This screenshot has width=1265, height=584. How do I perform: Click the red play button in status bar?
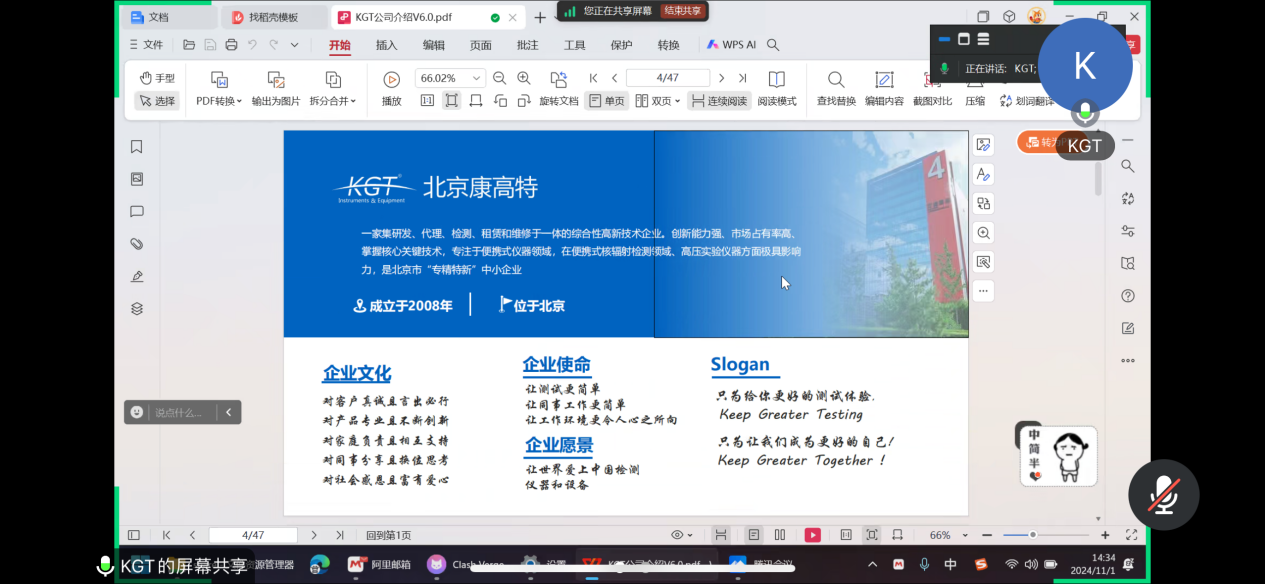813,535
